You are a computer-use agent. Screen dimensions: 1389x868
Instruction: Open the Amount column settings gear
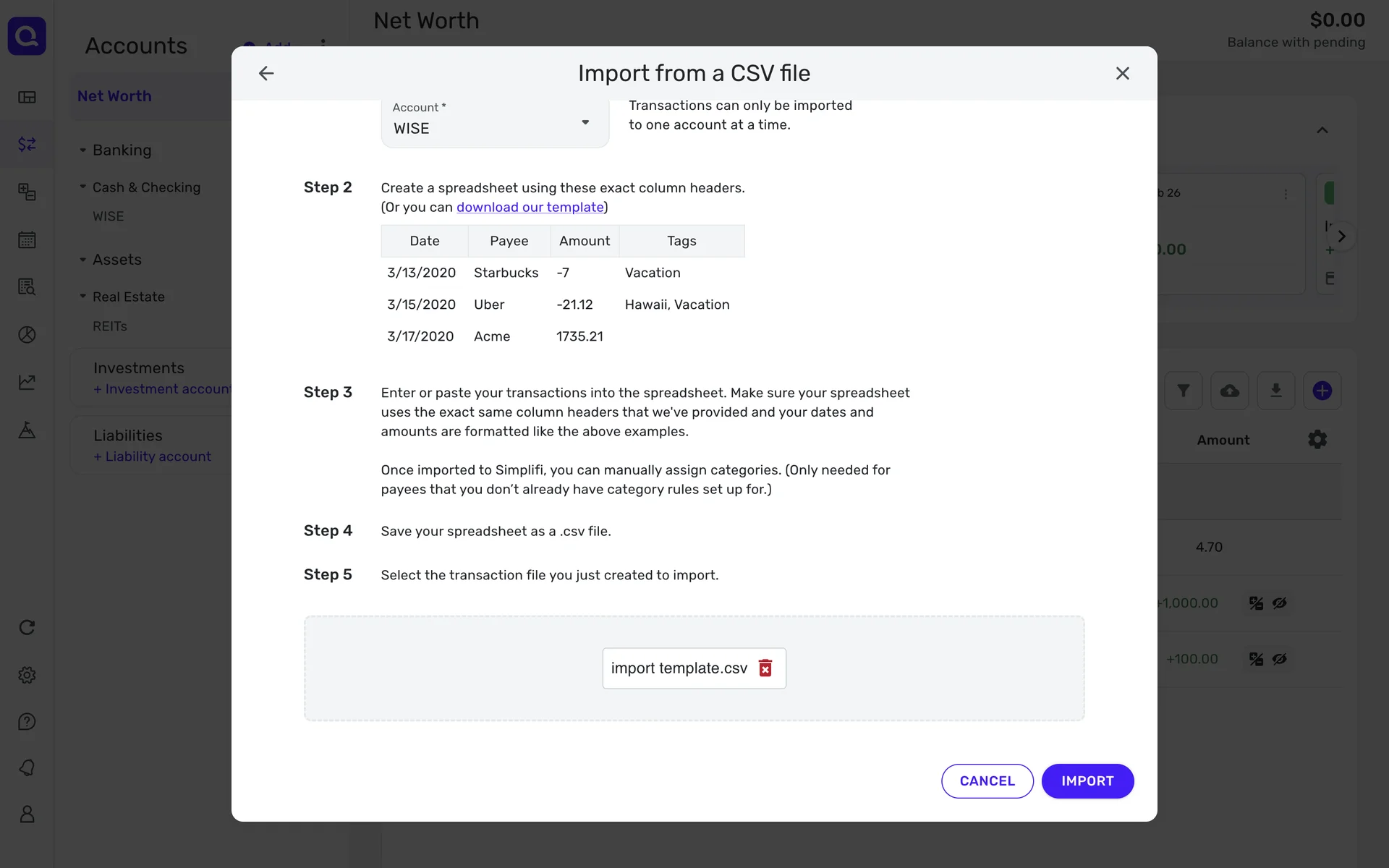1317,440
